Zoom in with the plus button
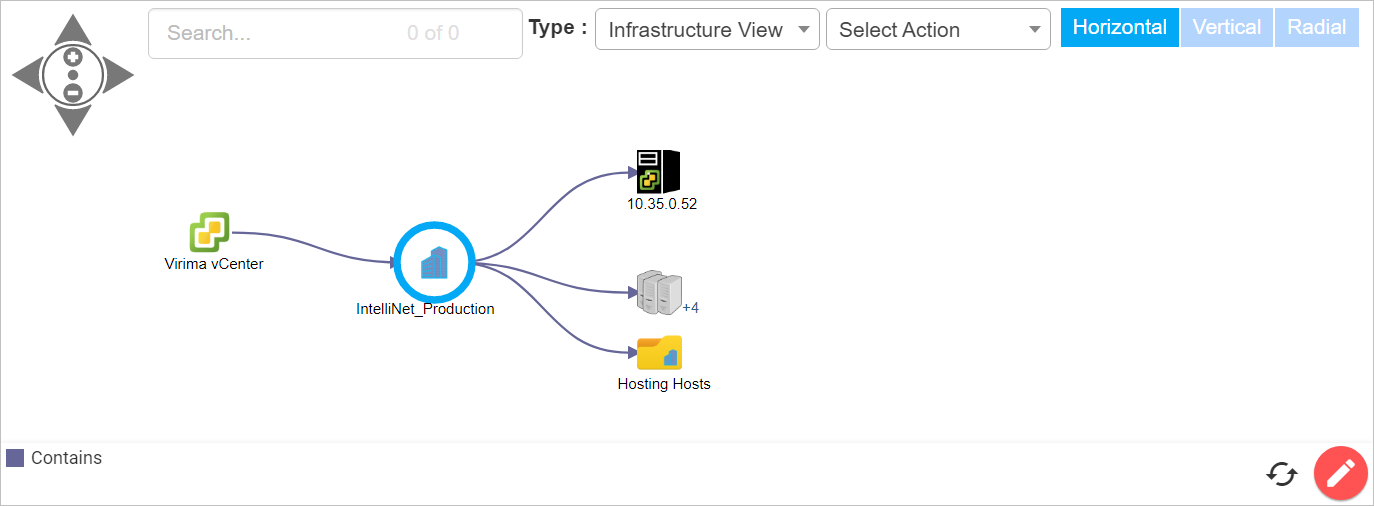Viewport: 1374px width, 506px height. [x=72, y=57]
